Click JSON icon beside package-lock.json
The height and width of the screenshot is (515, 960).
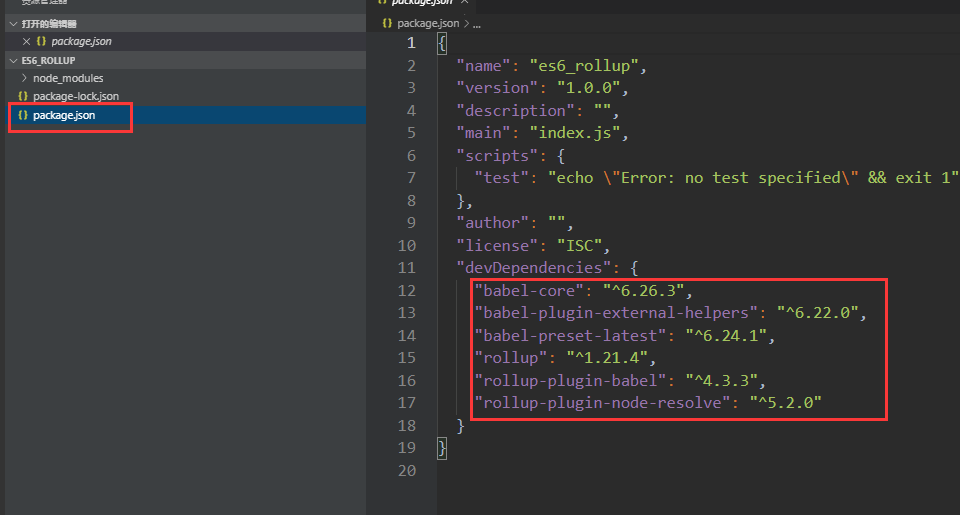[x=23, y=96]
